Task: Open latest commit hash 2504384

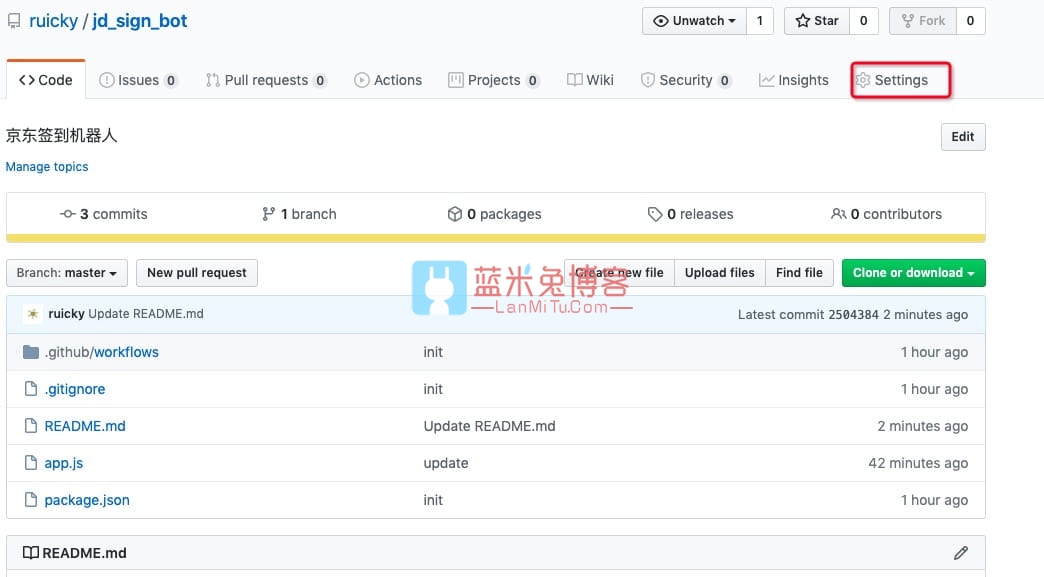Action: tap(854, 315)
